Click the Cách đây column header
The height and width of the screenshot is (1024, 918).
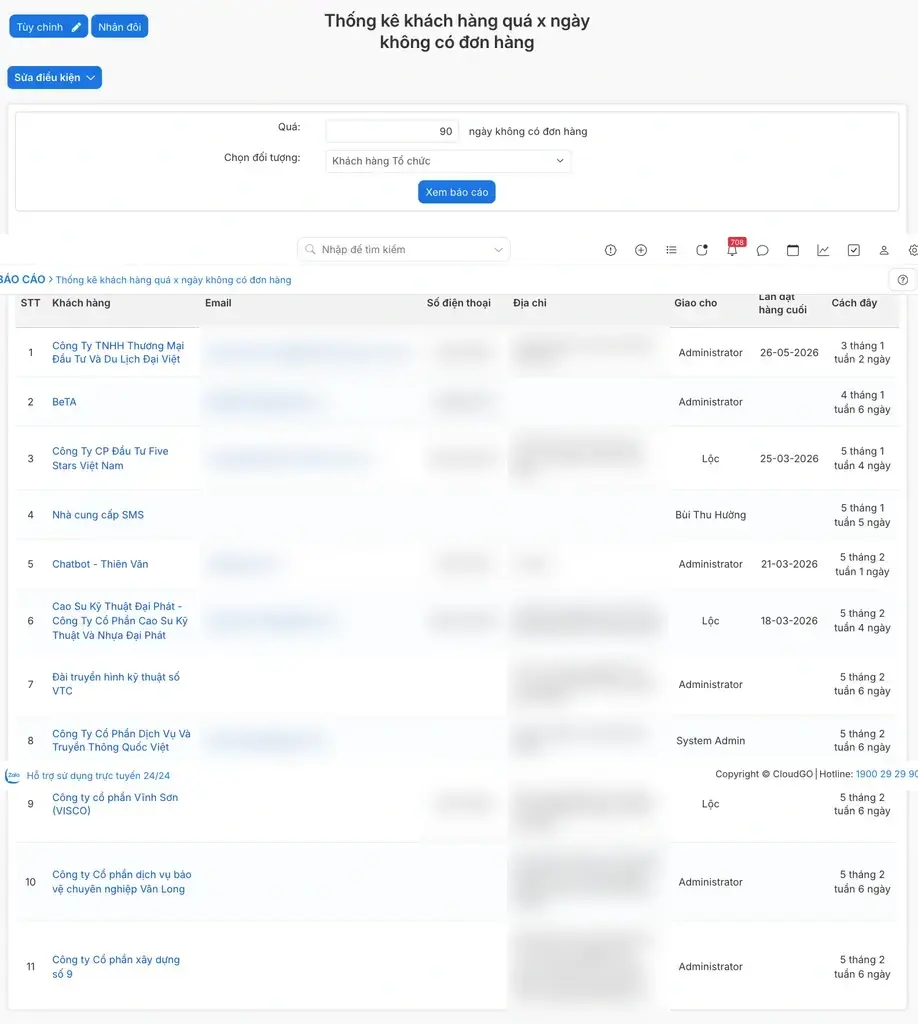coord(854,303)
